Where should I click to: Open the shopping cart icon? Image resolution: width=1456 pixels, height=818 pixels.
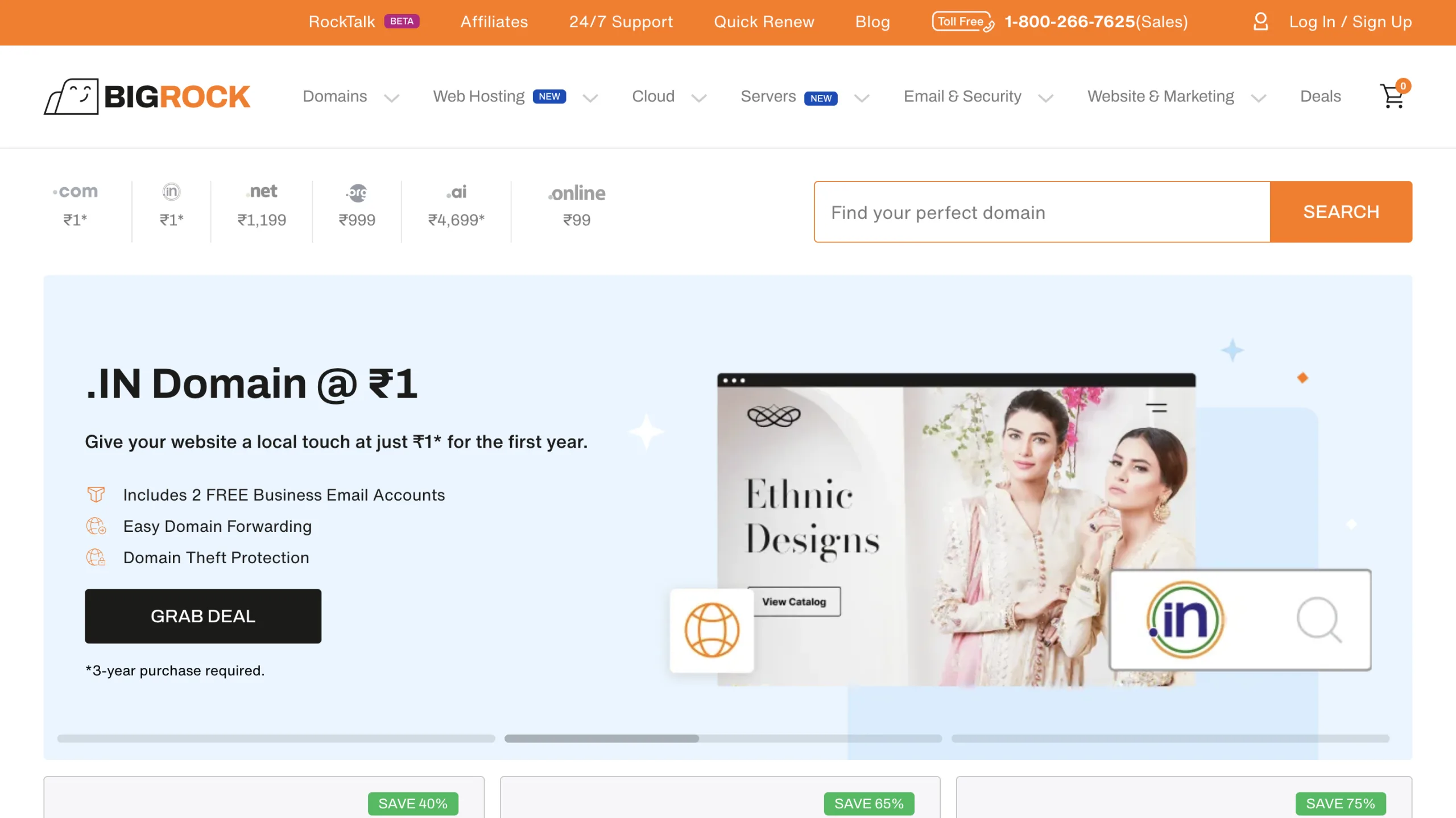click(x=1394, y=96)
